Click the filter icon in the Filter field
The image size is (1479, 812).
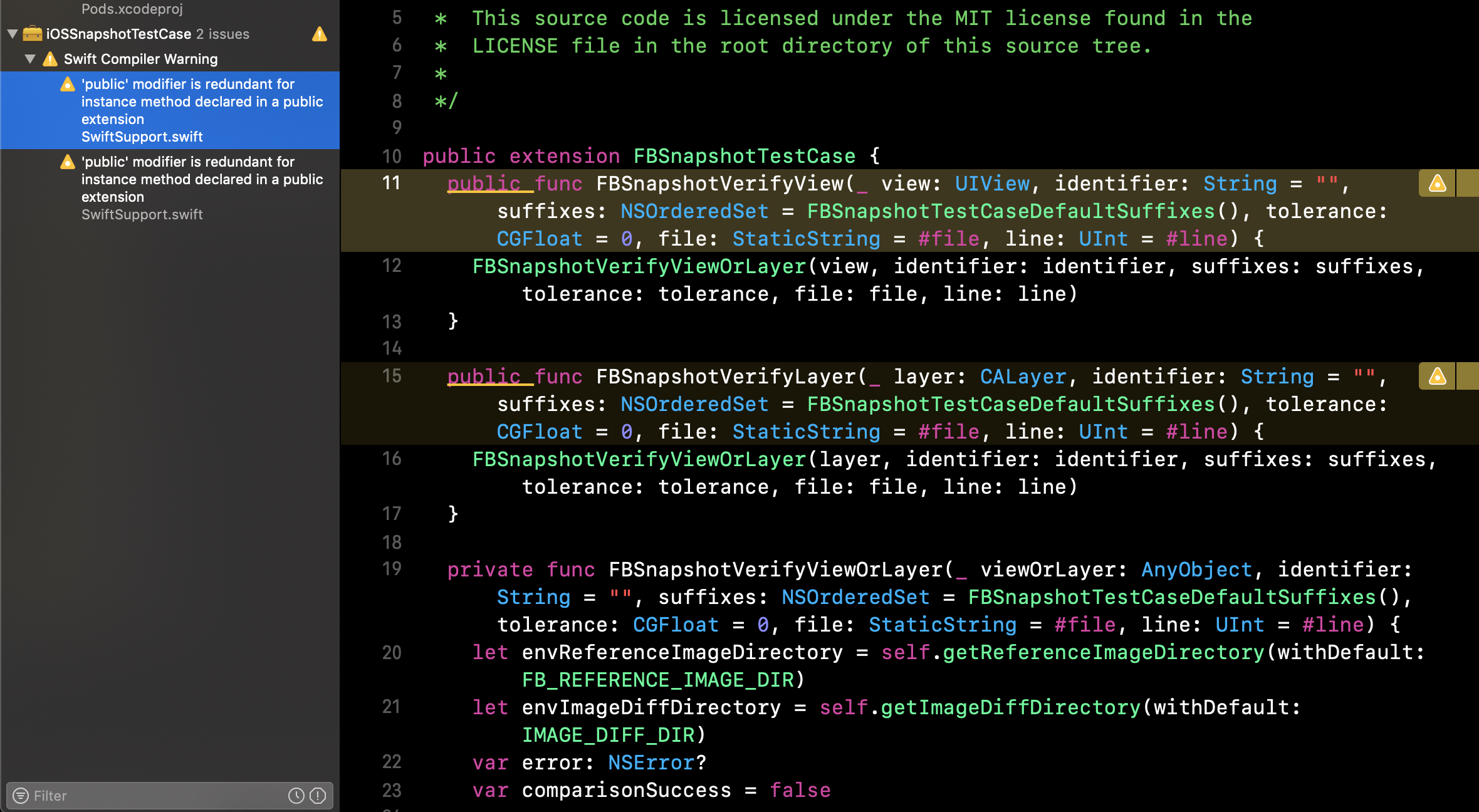point(19,796)
